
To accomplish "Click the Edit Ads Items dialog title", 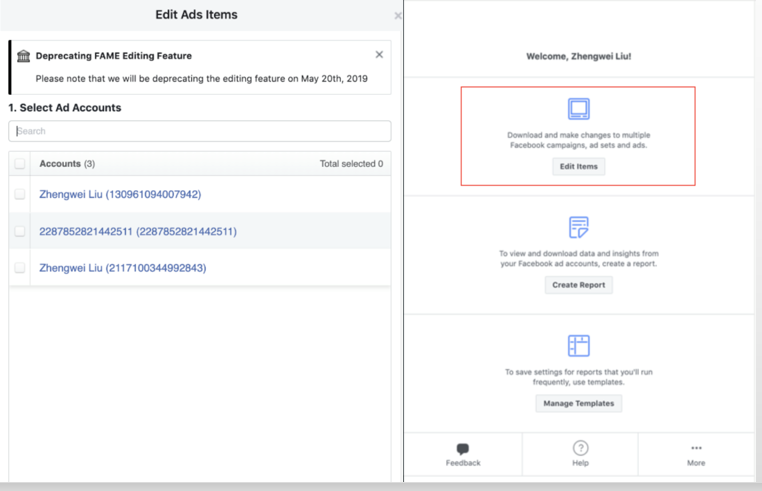I will point(196,15).
